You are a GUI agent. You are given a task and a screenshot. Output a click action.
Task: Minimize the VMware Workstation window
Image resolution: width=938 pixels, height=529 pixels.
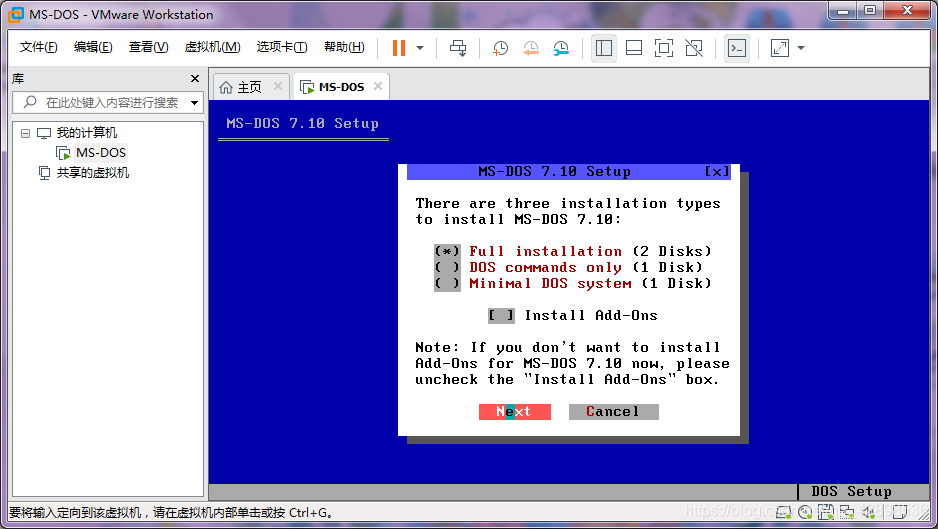pos(843,11)
